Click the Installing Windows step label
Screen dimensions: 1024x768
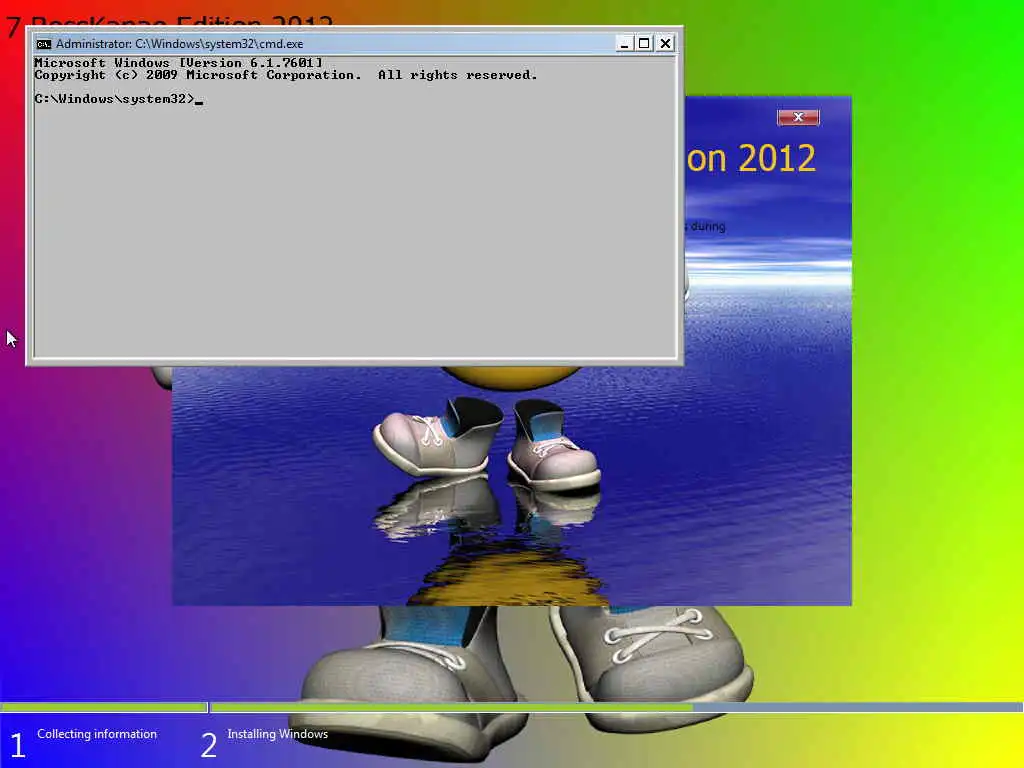click(x=278, y=734)
